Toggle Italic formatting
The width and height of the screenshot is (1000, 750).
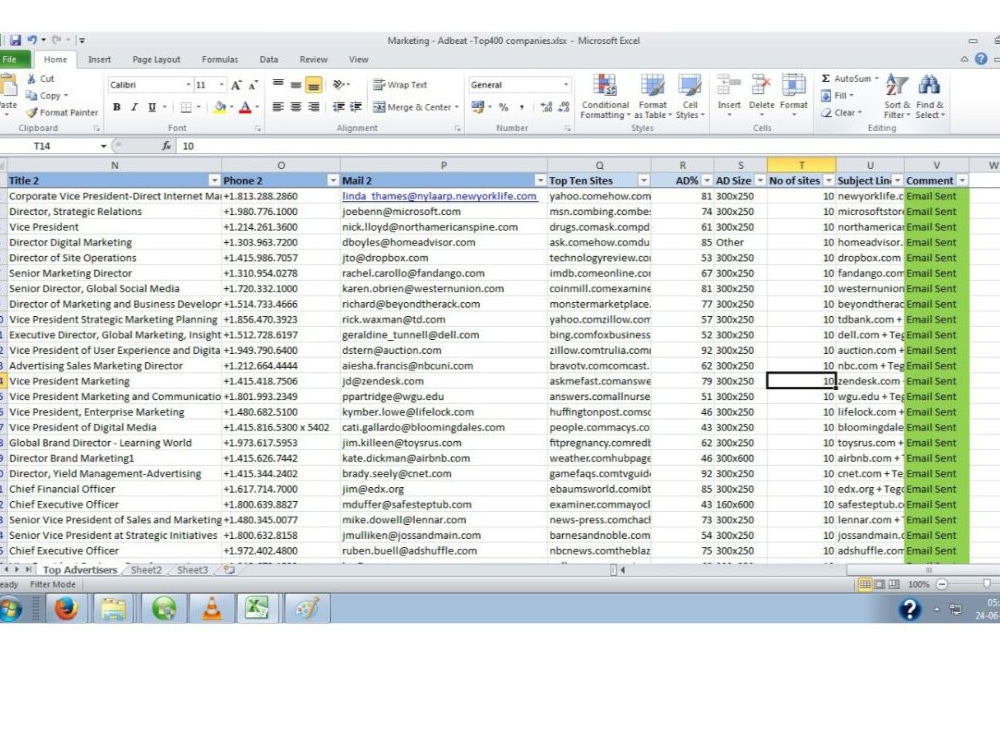[134, 107]
